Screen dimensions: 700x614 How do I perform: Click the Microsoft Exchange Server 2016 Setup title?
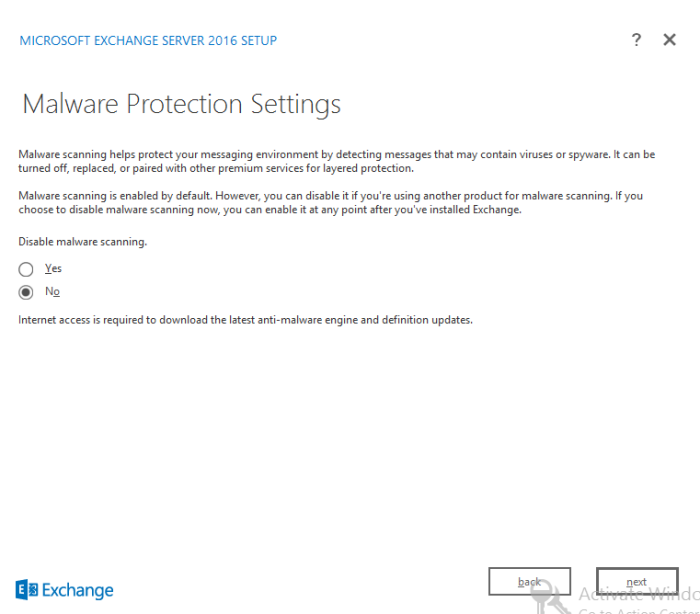pyautogui.click(x=148, y=41)
